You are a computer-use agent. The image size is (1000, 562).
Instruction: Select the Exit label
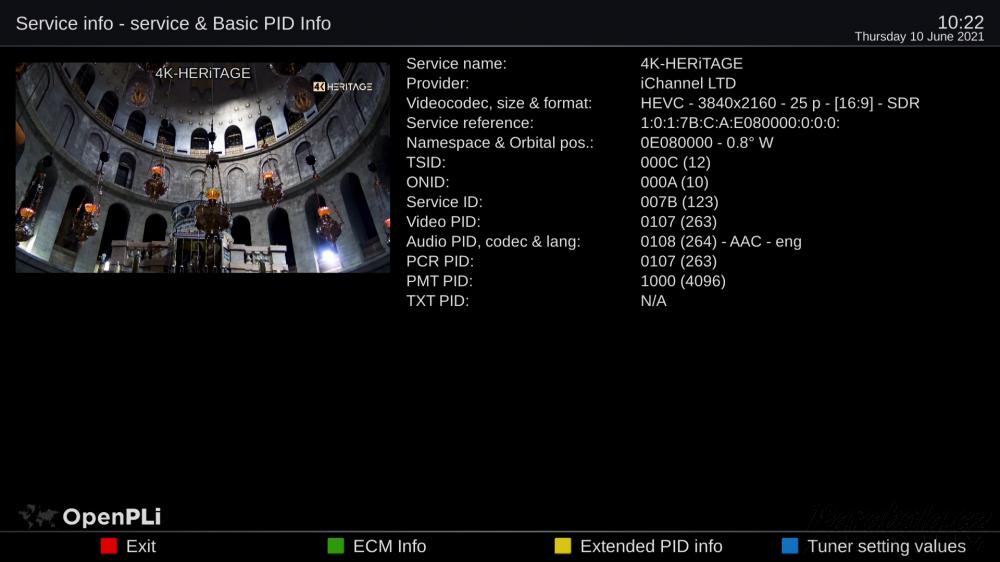141,546
